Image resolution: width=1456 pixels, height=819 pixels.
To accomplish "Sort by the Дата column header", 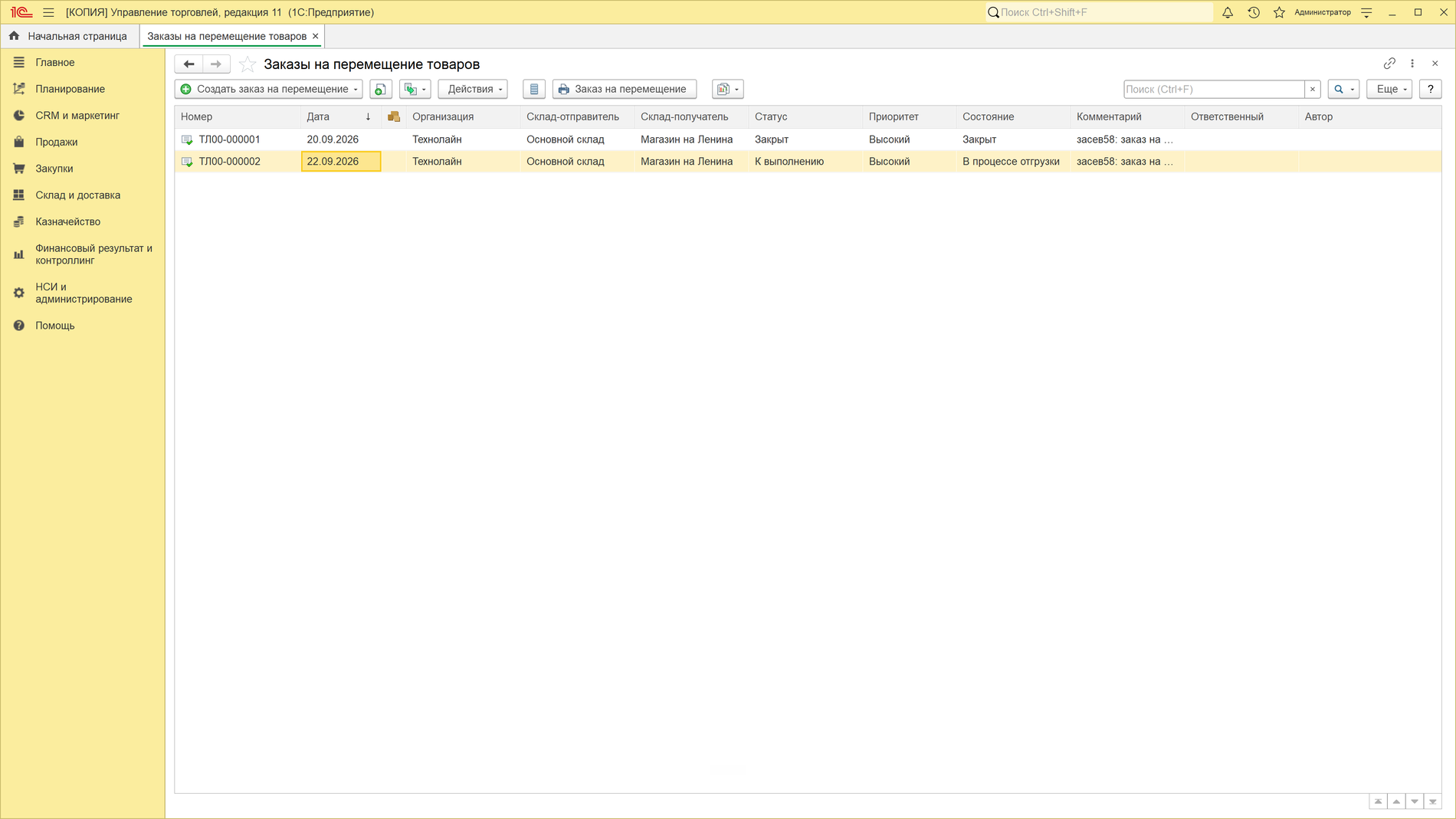I will click(340, 116).
